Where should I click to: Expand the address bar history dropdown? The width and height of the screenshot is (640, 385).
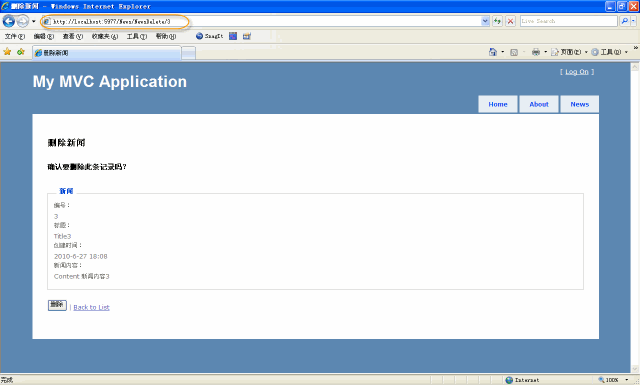[x=485, y=21]
